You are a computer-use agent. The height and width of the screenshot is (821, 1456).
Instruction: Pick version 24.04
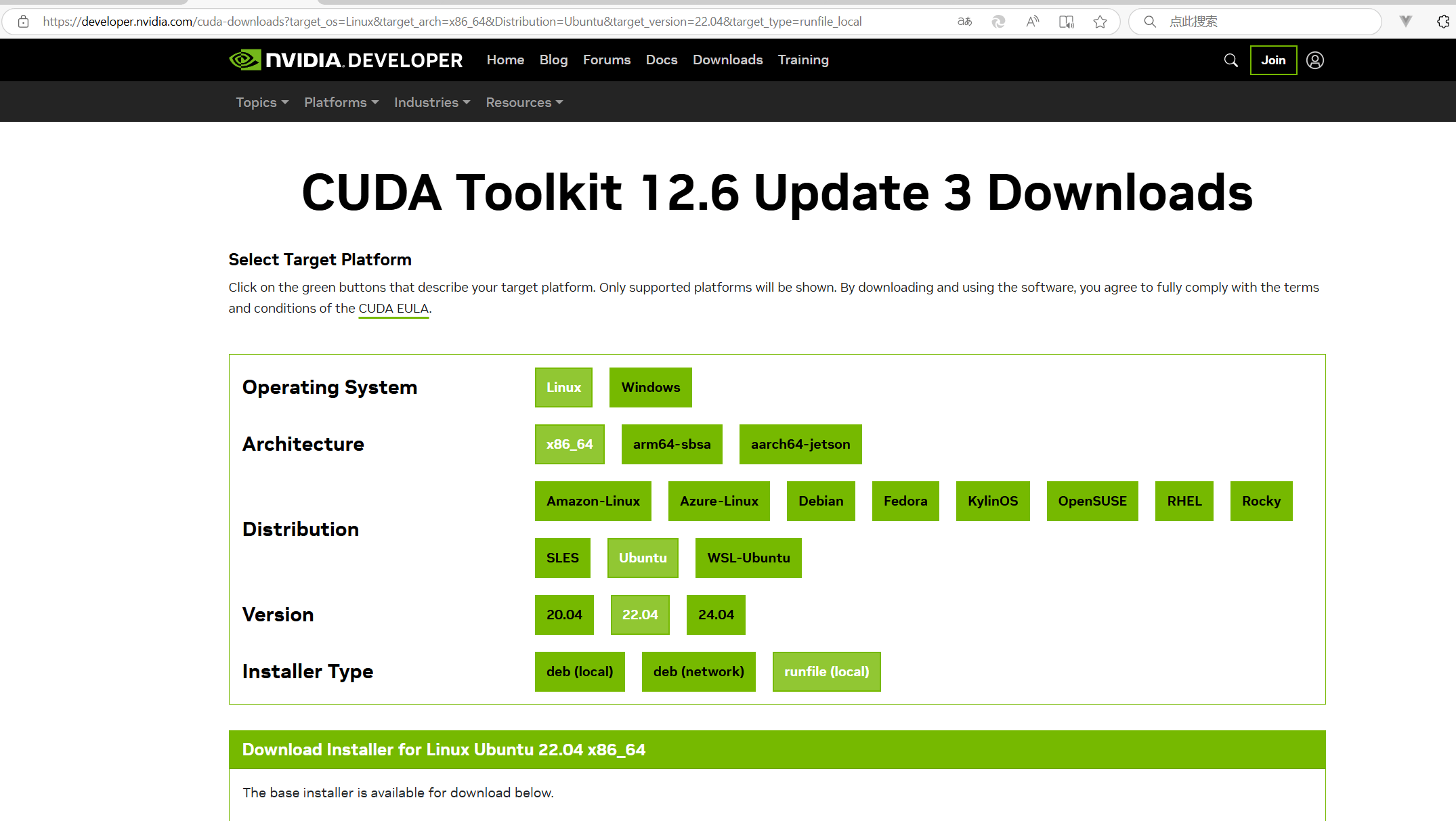tap(716, 615)
